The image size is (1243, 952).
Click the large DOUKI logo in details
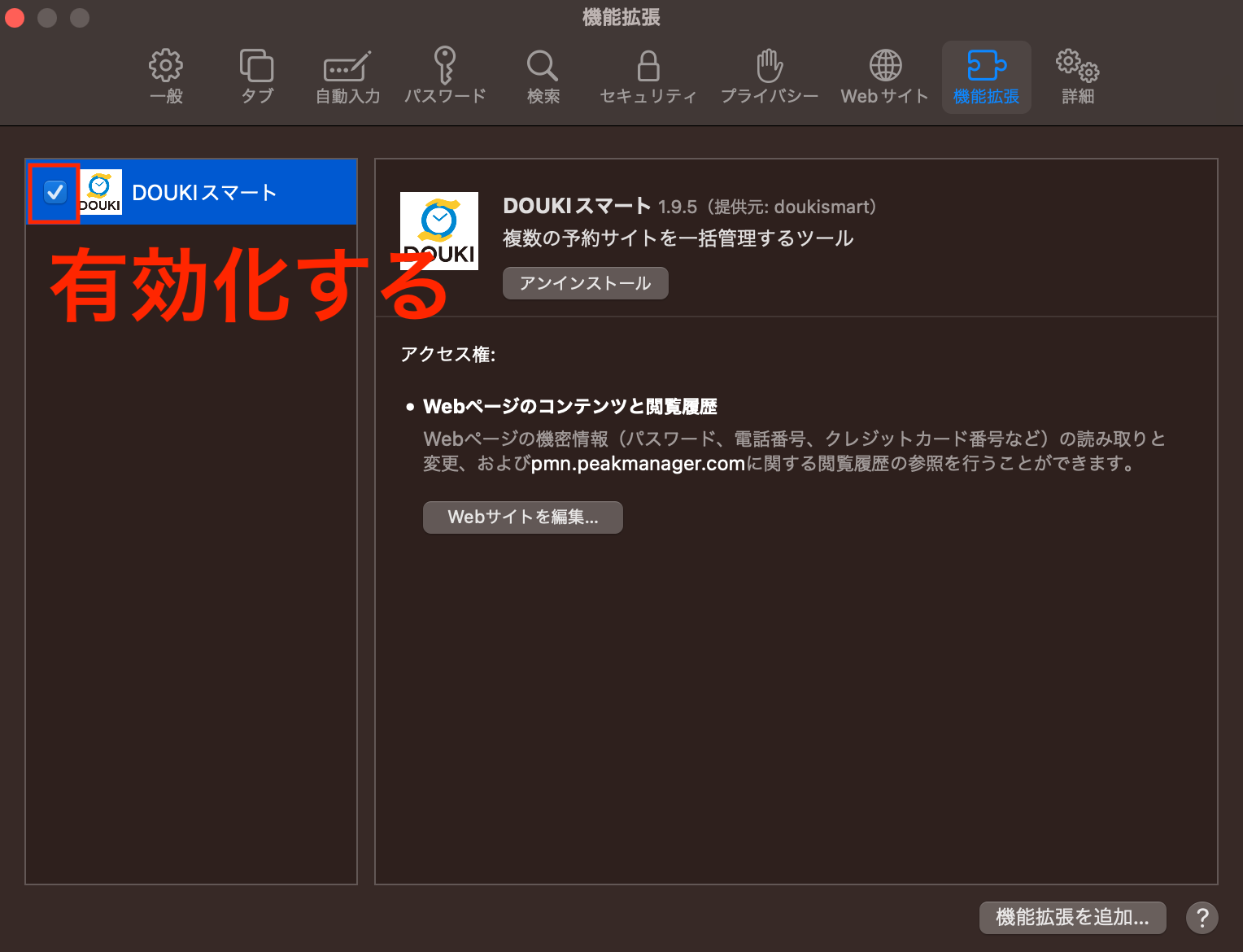click(x=439, y=231)
